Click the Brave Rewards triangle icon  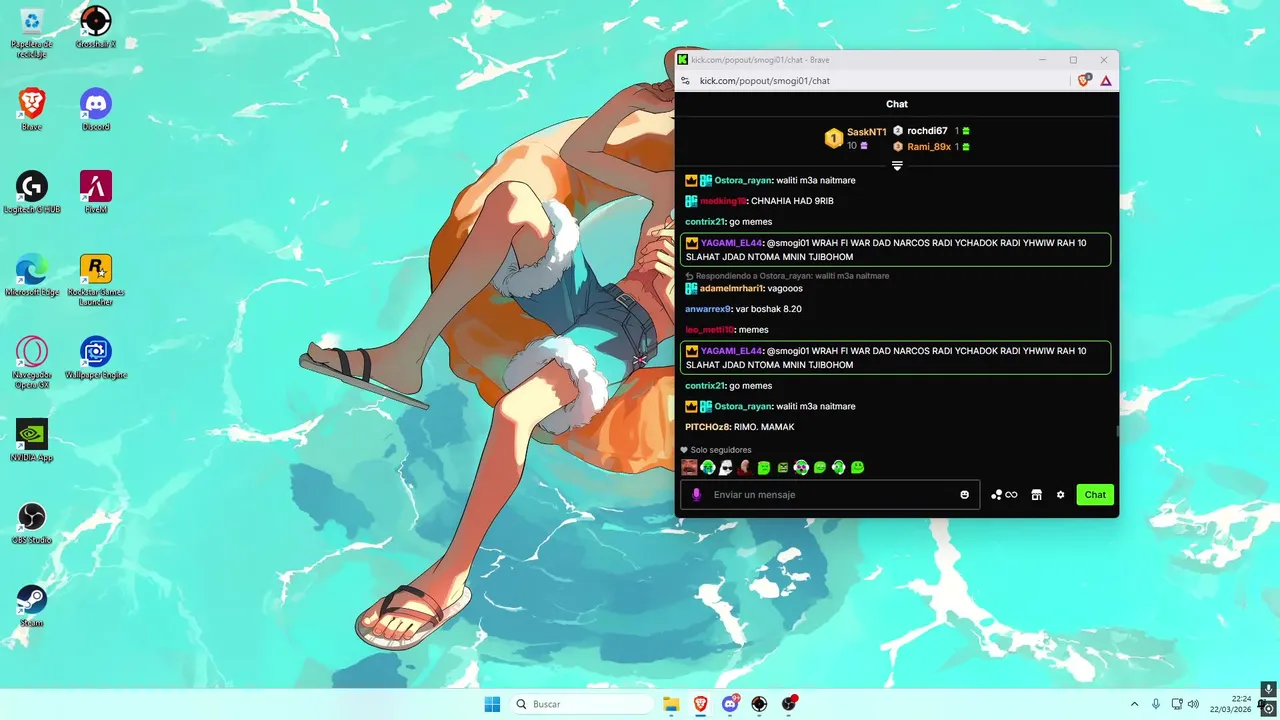click(x=1106, y=80)
